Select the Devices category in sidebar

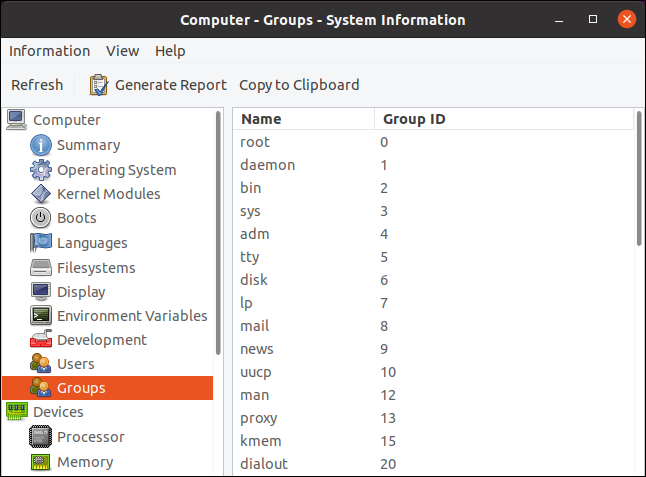tap(58, 412)
